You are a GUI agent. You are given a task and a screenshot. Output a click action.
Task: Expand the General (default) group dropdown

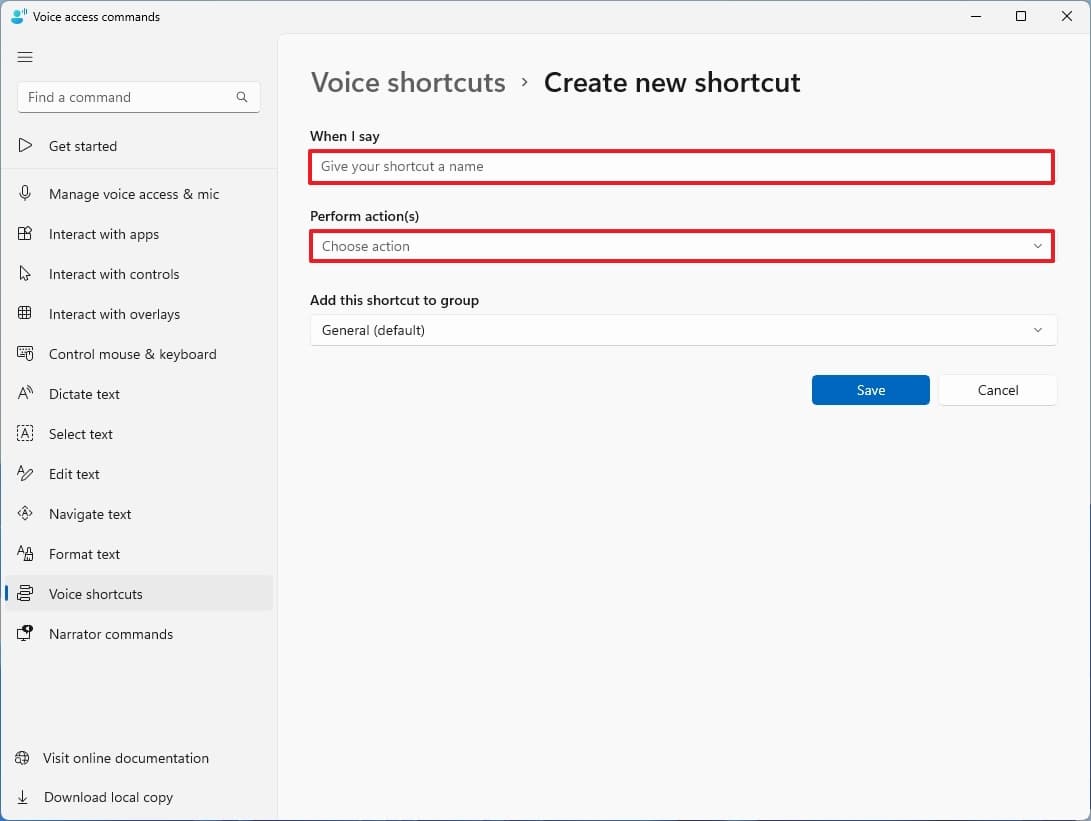682,330
